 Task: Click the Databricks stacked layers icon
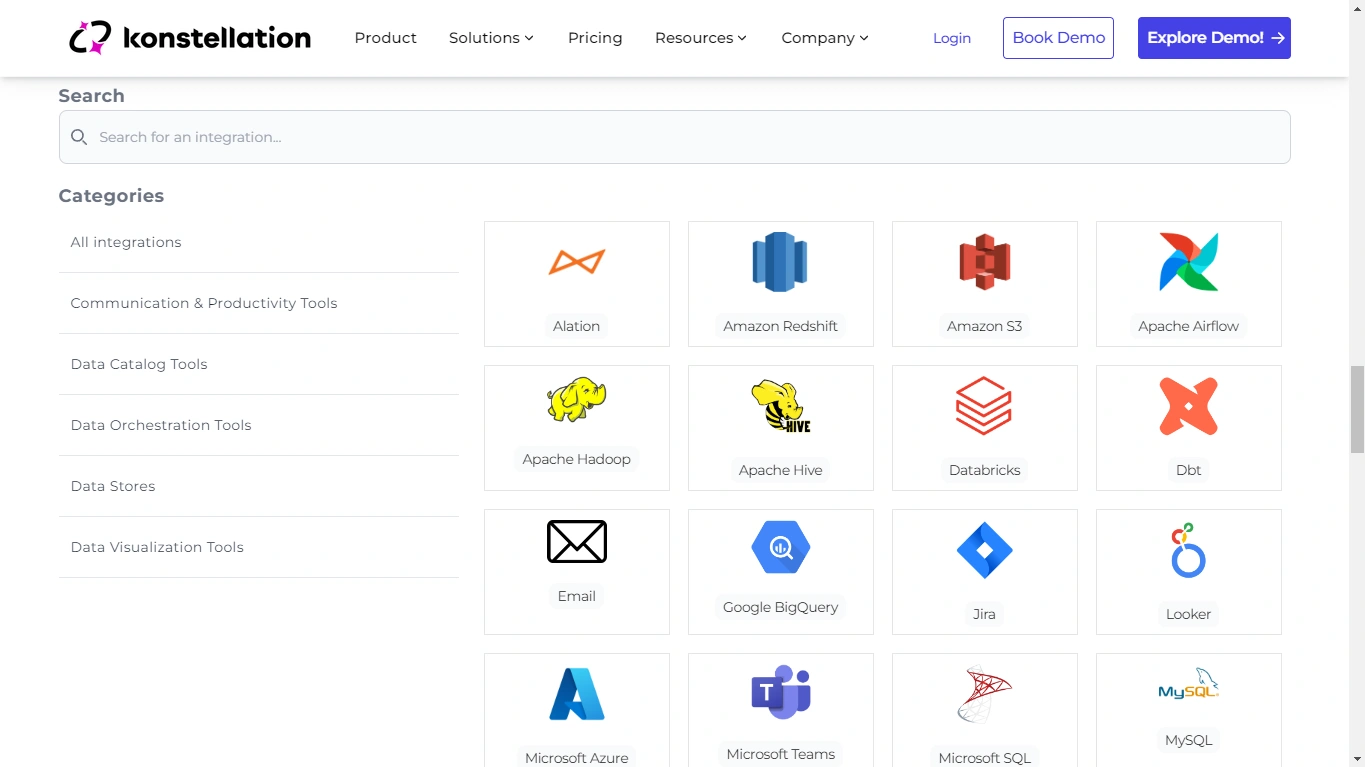(984, 406)
